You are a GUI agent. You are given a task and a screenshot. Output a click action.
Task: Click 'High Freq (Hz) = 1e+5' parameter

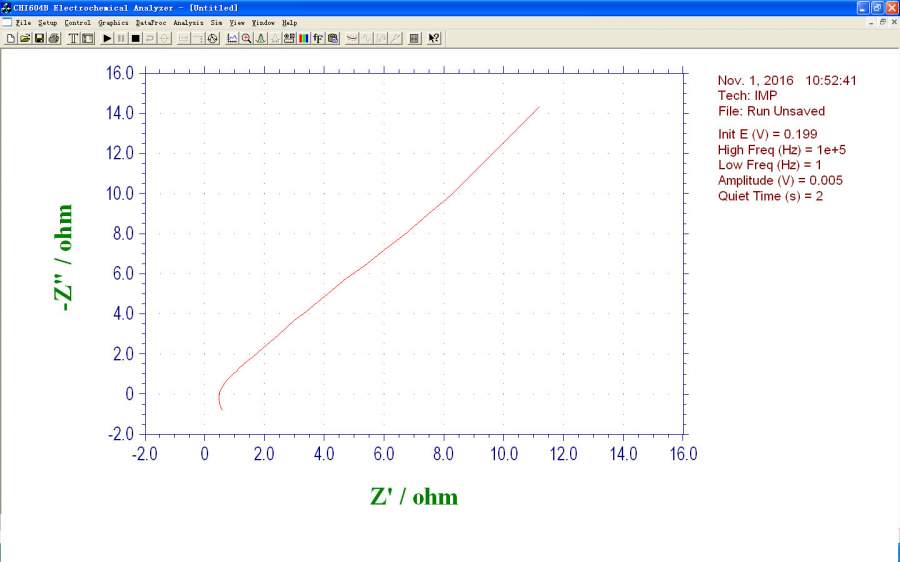782,150
